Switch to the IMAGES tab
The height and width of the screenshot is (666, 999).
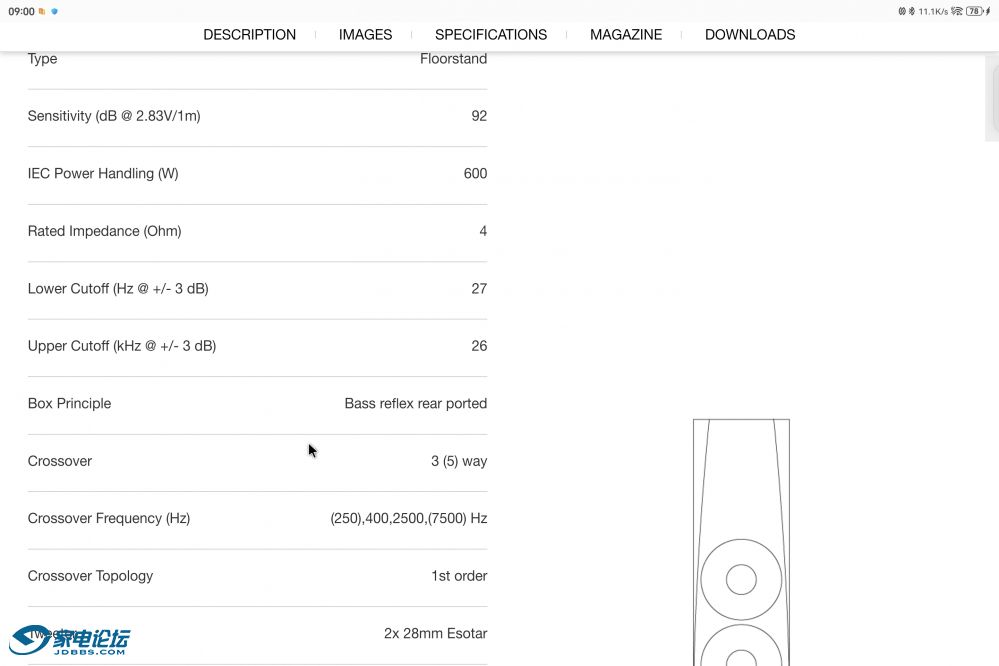[x=365, y=34]
